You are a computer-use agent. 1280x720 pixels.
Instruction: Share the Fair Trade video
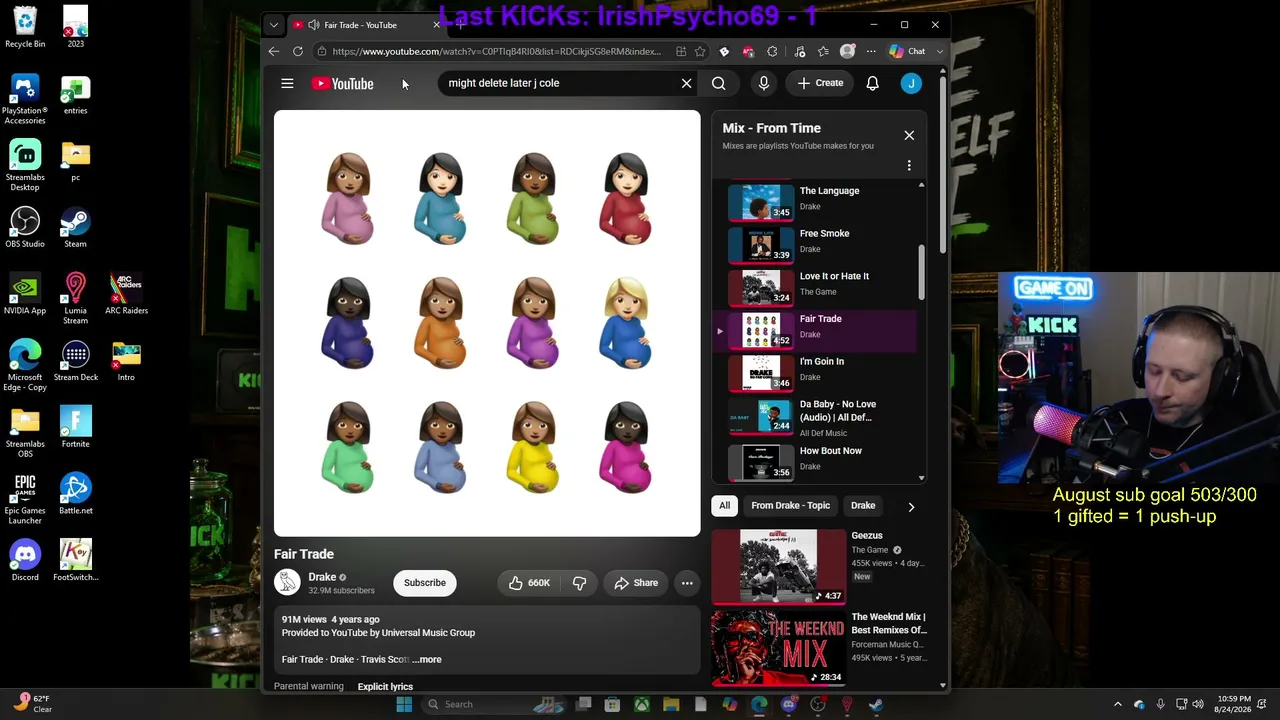pyautogui.click(x=636, y=583)
